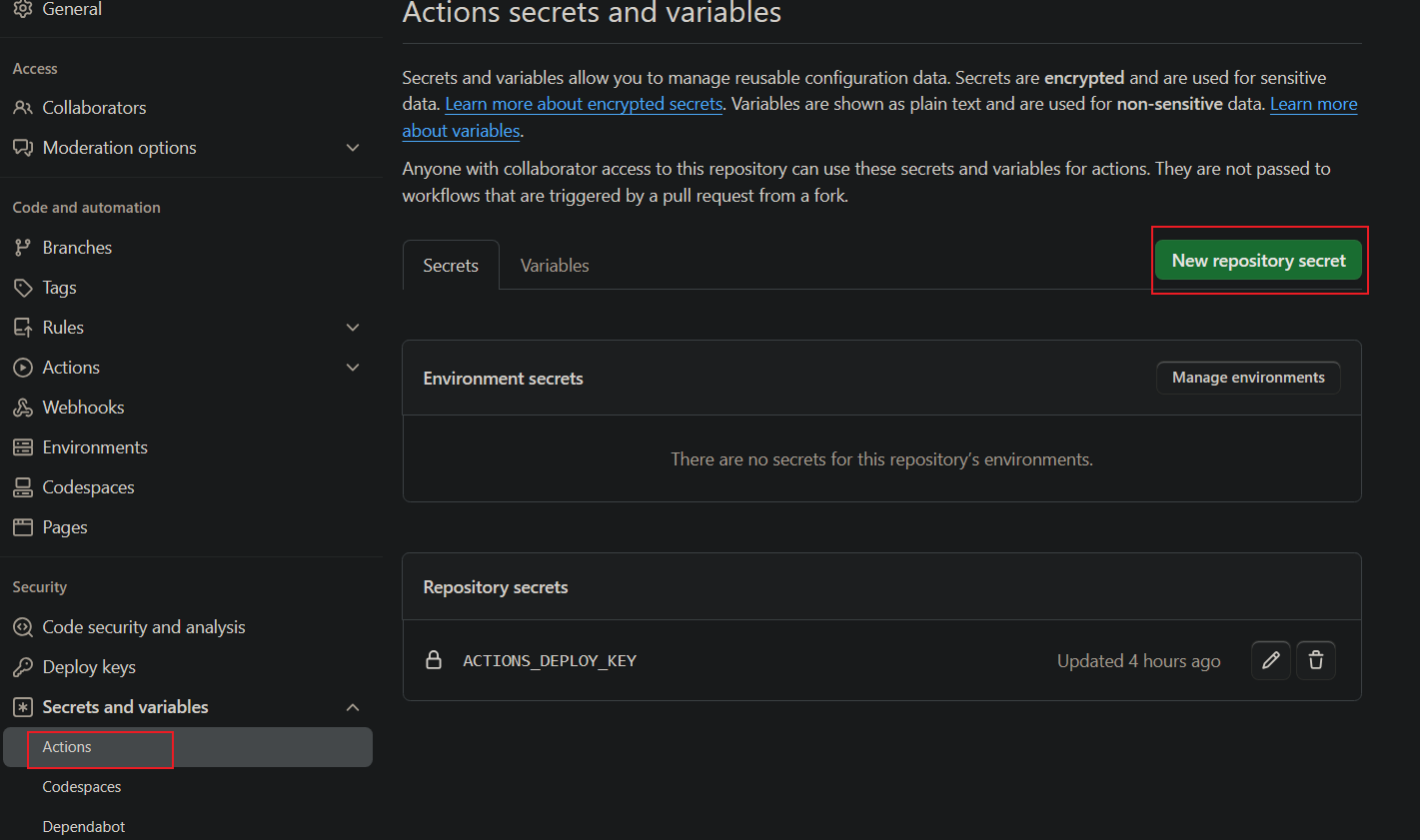Image resolution: width=1420 pixels, height=840 pixels.
Task: Select the Pages icon in sidebar
Action: tap(23, 526)
